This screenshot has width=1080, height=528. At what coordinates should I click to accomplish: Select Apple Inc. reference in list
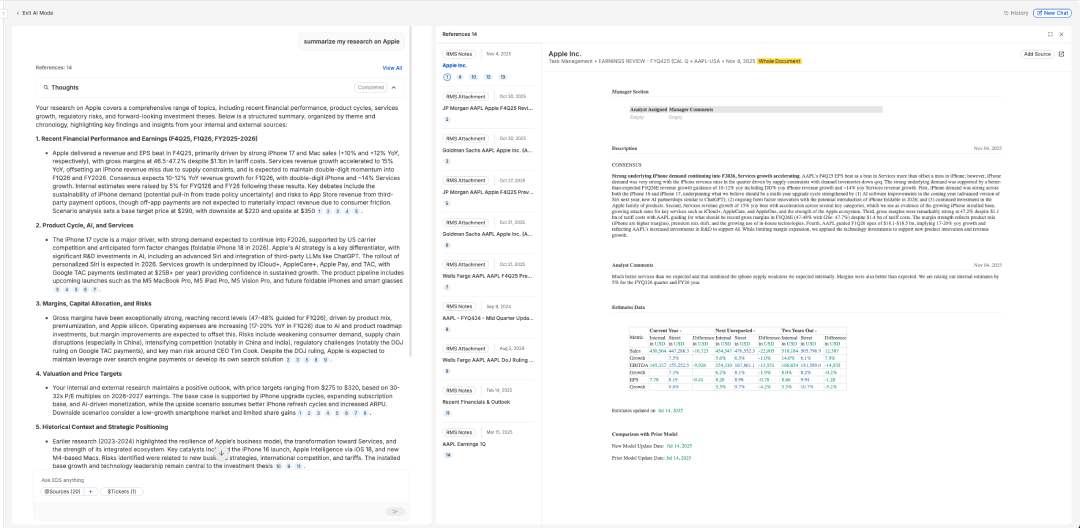click(x=455, y=65)
